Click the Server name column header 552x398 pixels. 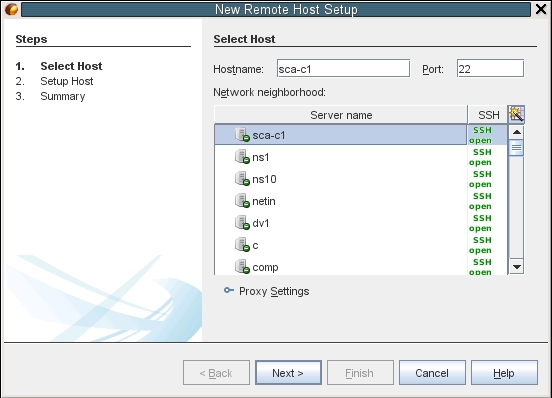point(341,115)
